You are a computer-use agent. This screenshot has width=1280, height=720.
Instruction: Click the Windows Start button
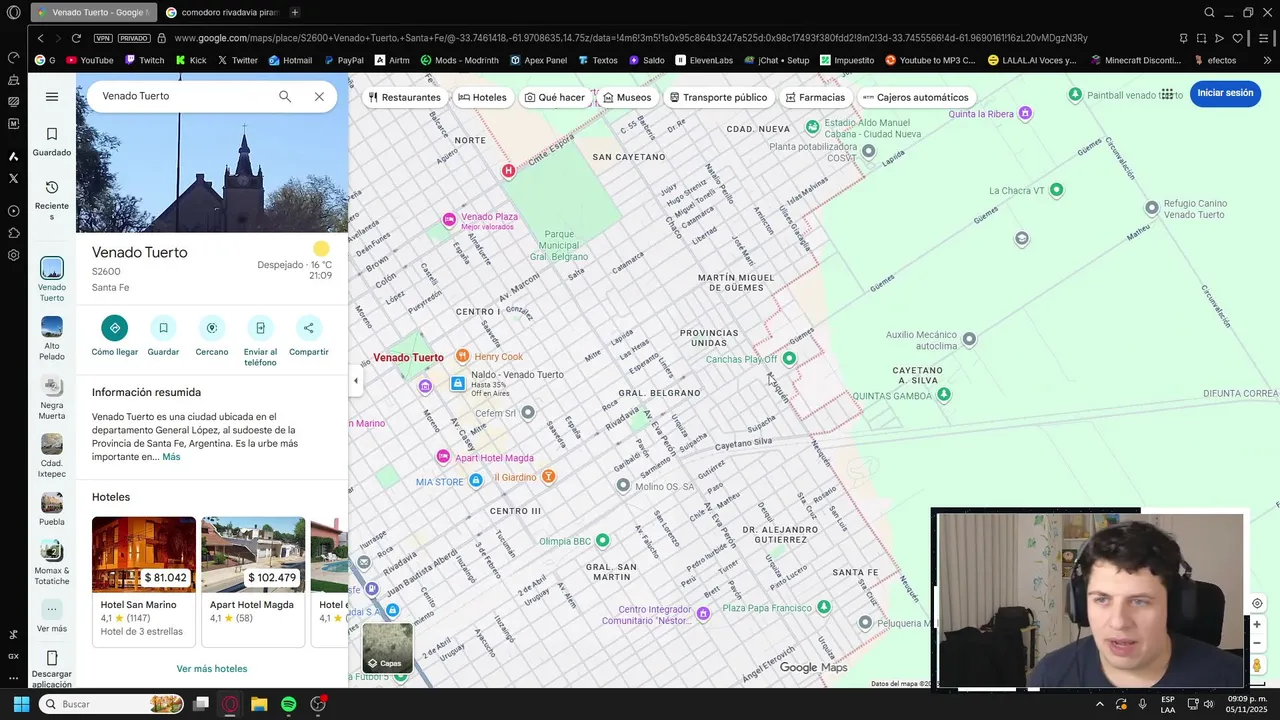coord(21,704)
